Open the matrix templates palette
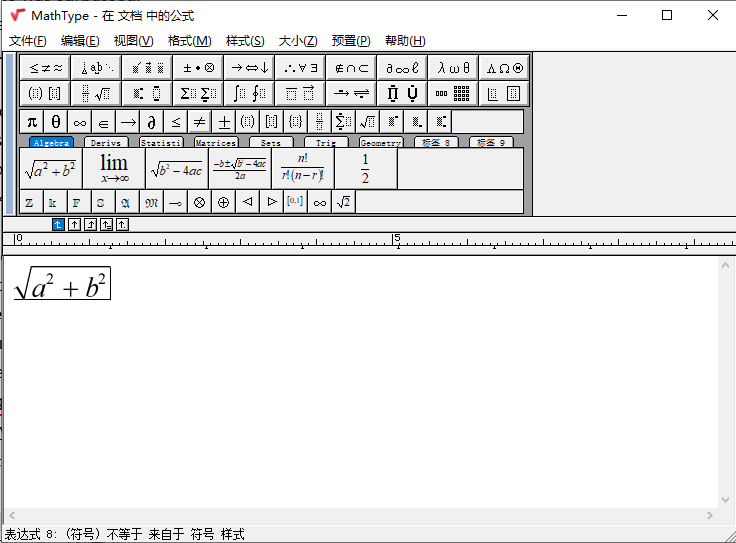Viewport: 736px width, 543px height. pos(453,93)
